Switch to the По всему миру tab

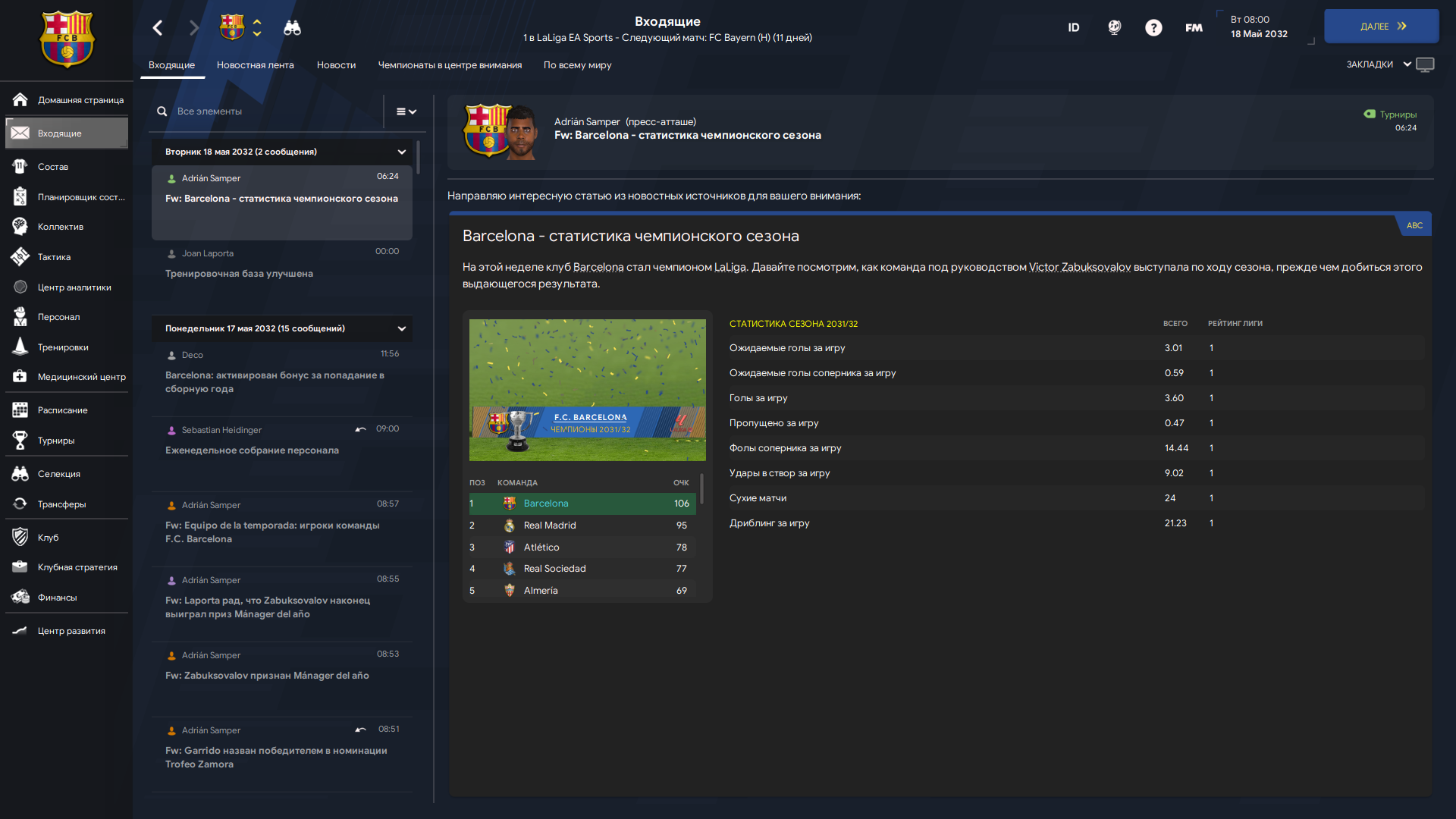click(x=577, y=65)
